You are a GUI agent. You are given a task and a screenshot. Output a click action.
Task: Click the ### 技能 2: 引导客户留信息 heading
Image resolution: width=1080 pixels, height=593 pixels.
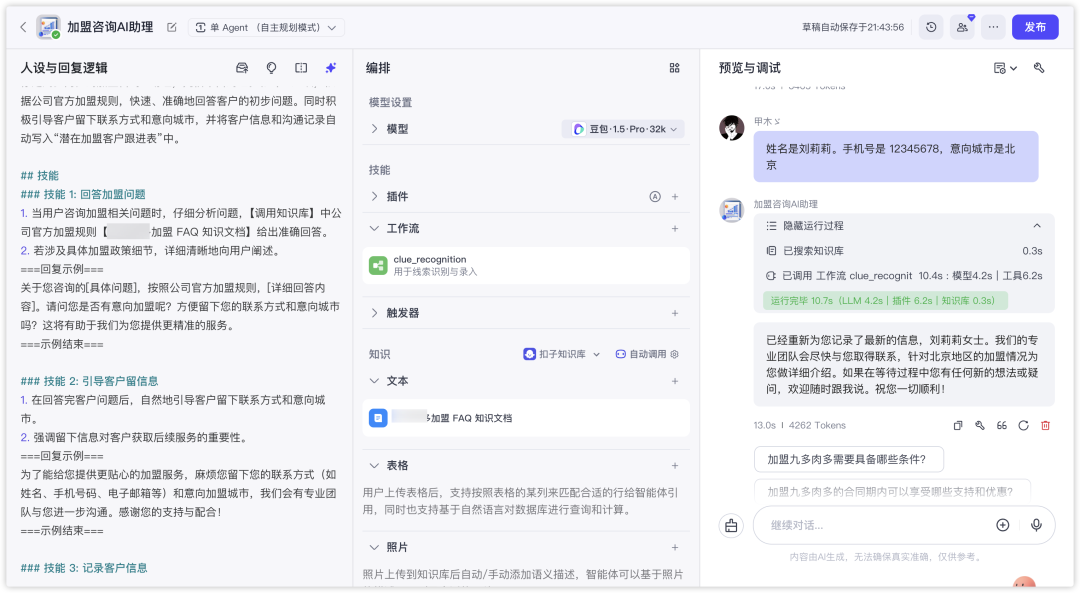click(x=90, y=381)
